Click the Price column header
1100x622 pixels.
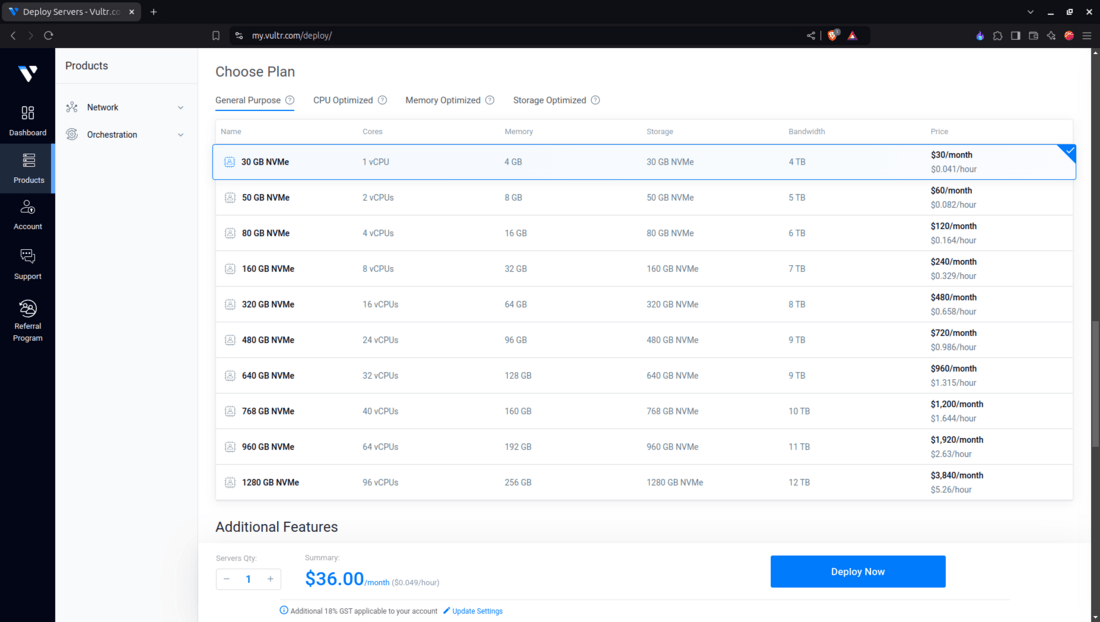point(939,132)
